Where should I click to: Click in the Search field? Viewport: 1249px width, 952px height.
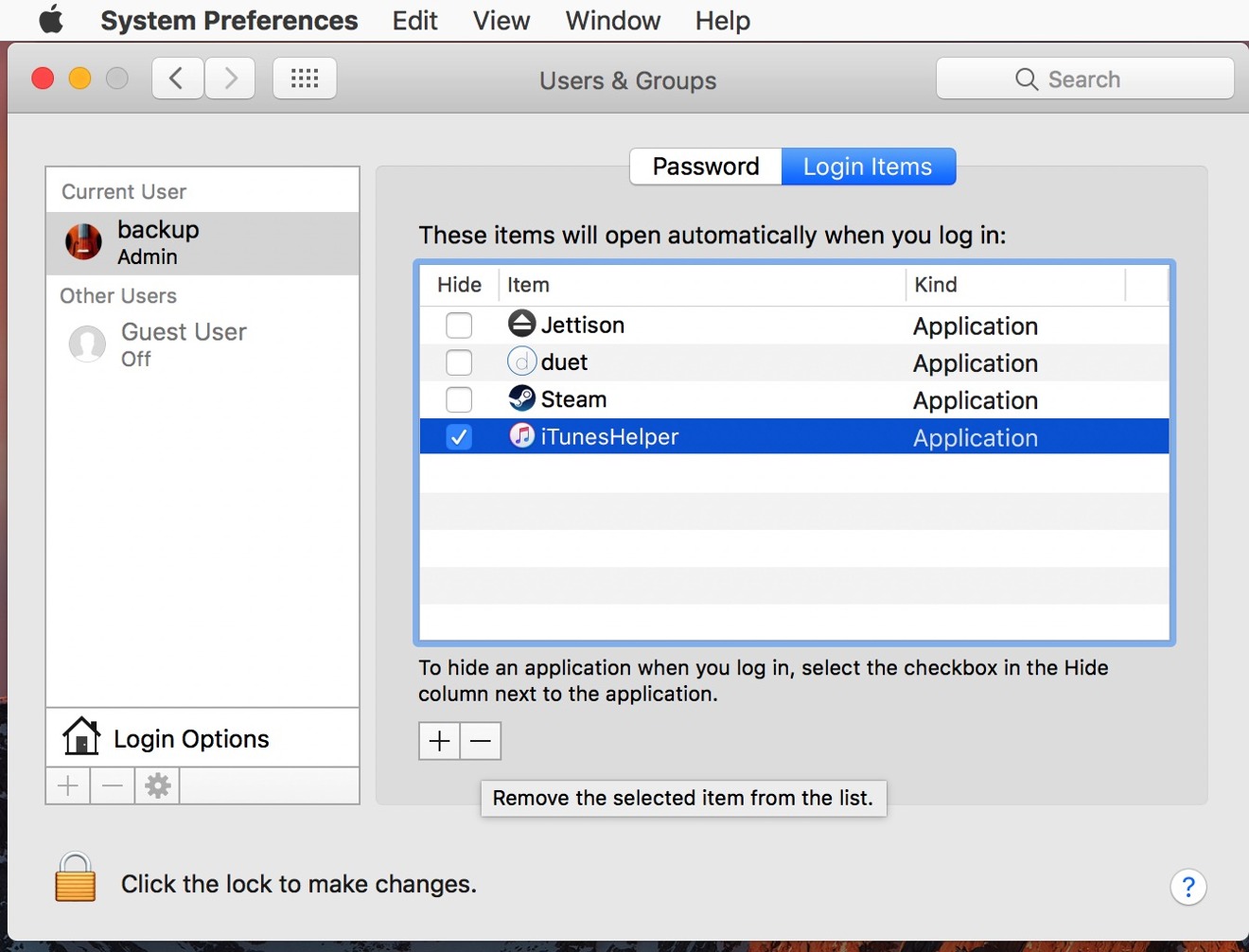tap(1084, 79)
